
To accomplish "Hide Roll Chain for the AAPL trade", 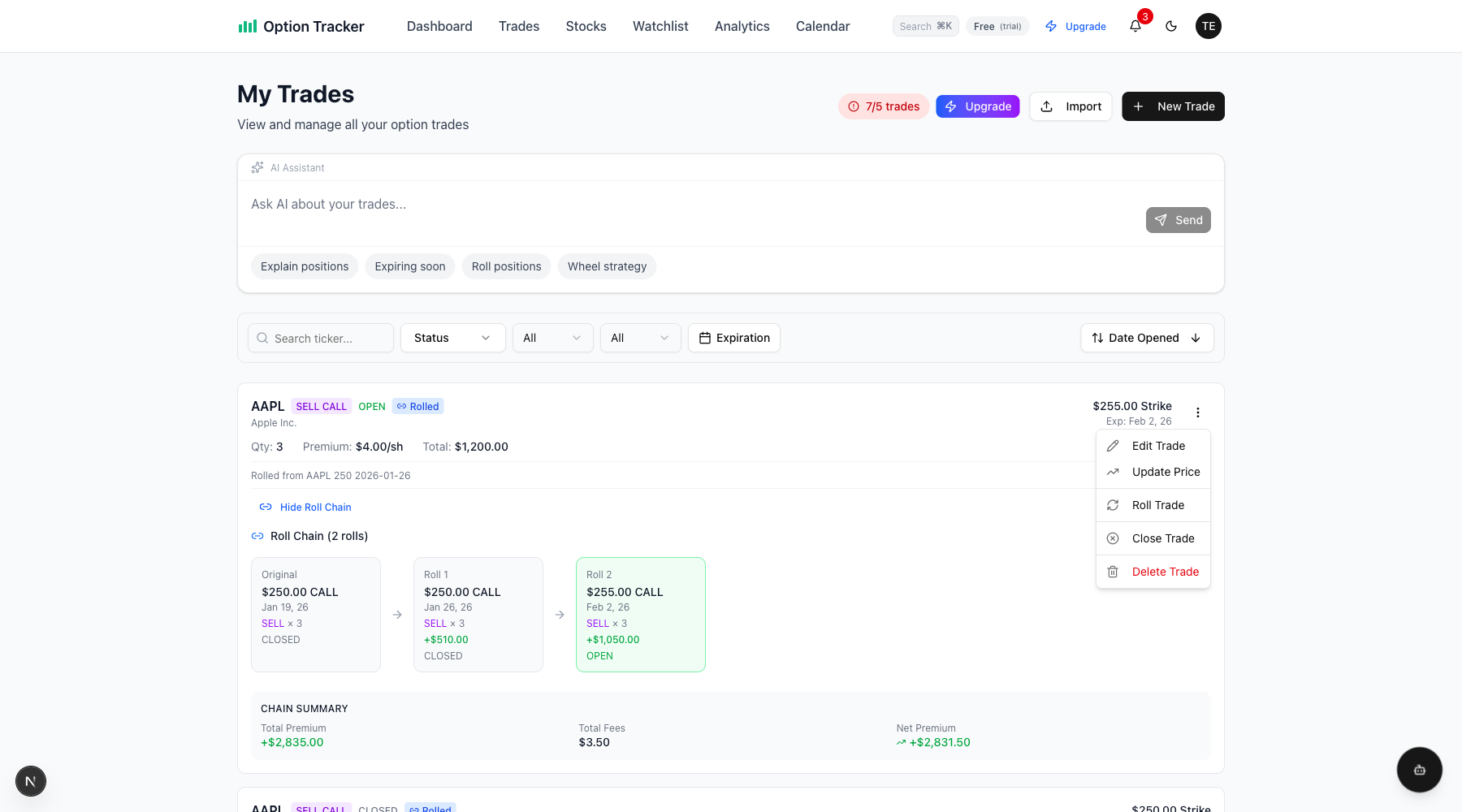I will pyautogui.click(x=314, y=508).
